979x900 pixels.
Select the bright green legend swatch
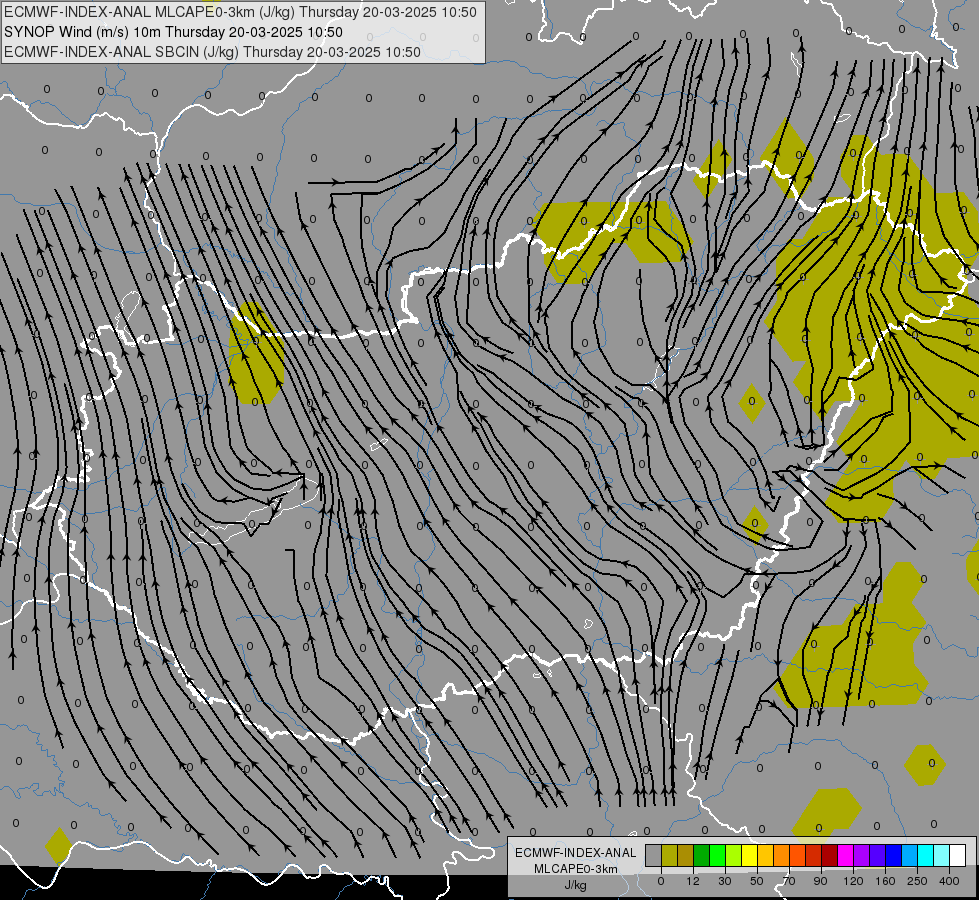pyautogui.click(x=717, y=855)
